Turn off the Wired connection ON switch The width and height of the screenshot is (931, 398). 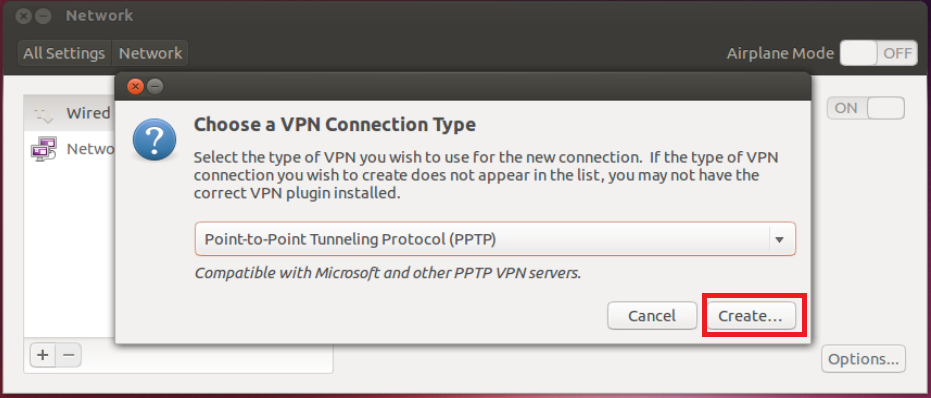click(865, 108)
